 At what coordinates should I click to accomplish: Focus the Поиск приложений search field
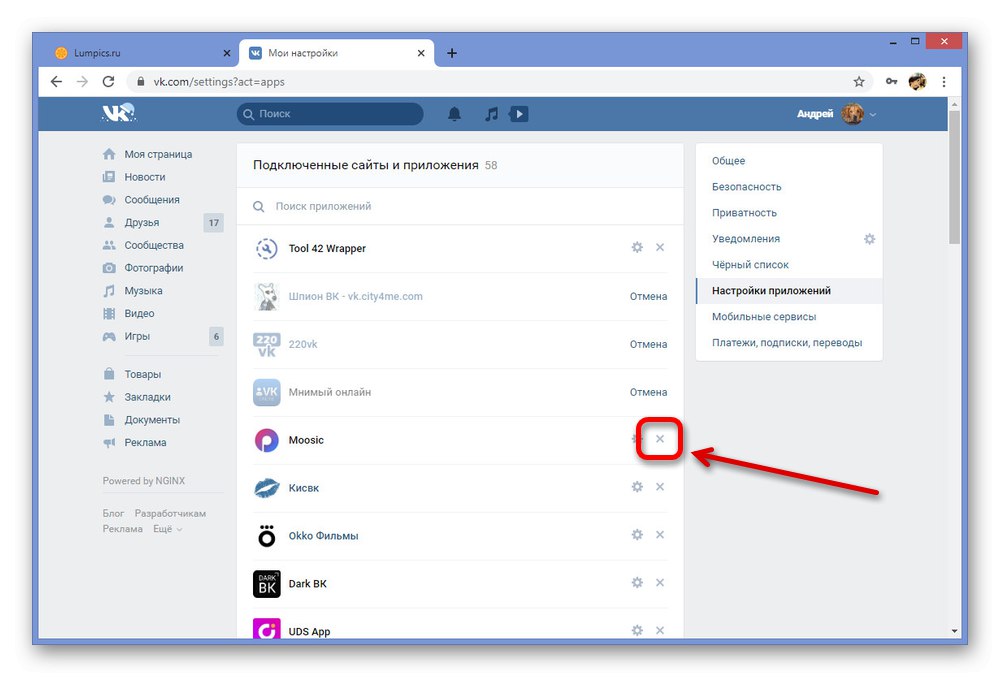point(460,206)
